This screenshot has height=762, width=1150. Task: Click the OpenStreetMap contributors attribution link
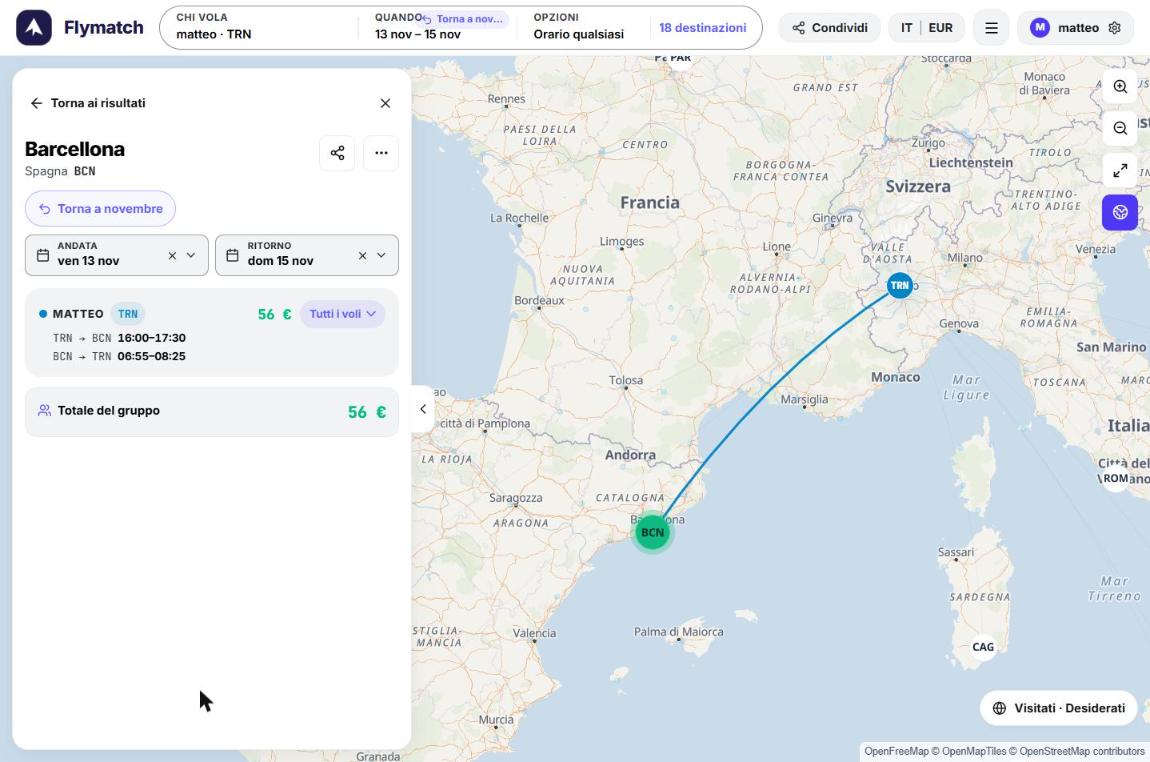(x=1082, y=751)
